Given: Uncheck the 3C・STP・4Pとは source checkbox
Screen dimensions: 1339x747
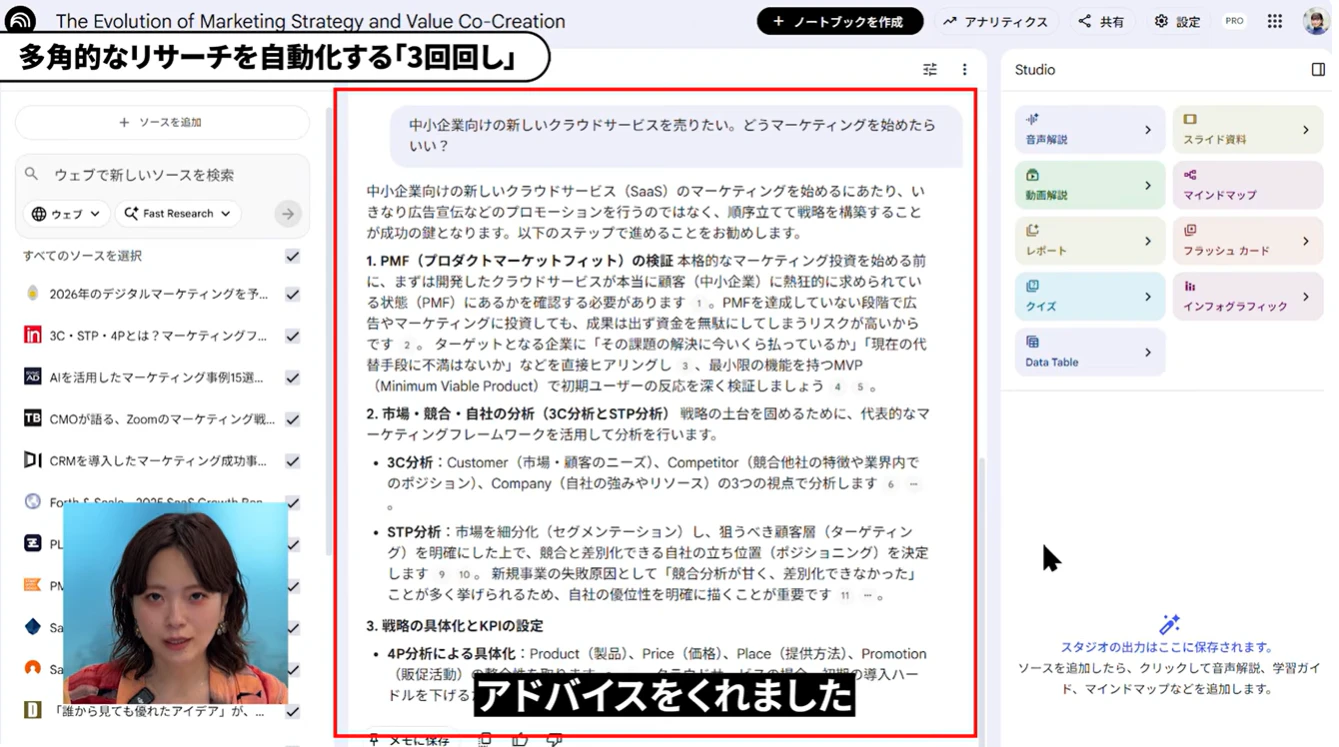Looking at the screenshot, I should [x=293, y=336].
